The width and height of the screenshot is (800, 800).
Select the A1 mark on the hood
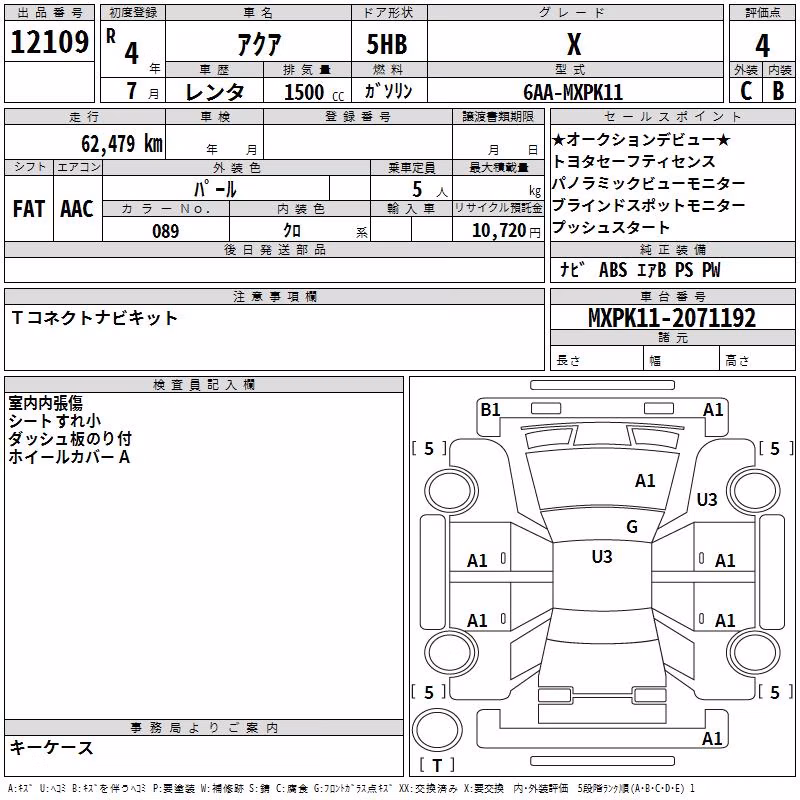tap(645, 481)
